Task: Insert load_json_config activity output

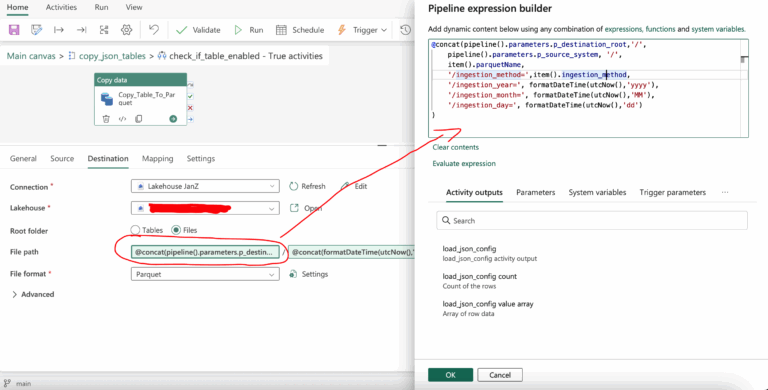Action: click(490, 253)
